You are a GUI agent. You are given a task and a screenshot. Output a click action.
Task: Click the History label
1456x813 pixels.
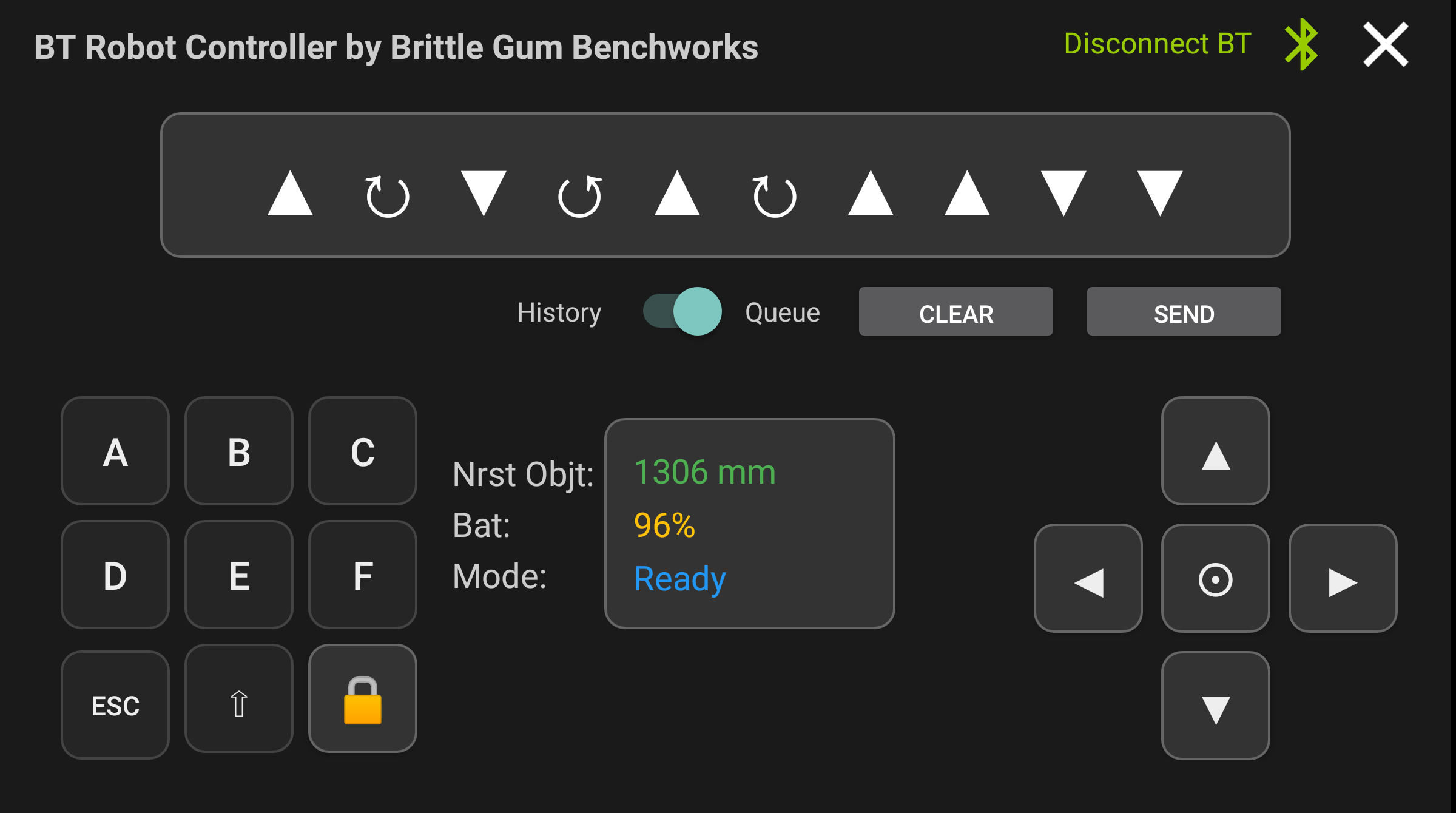coord(559,312)
